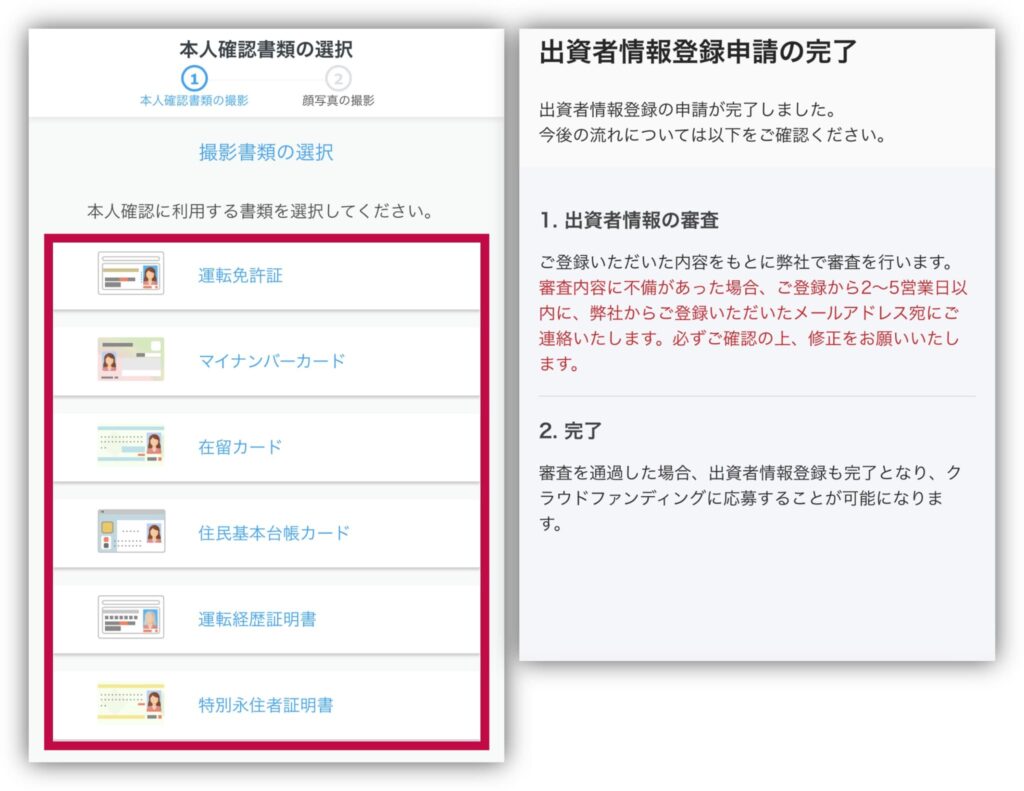
Task: Click the 出資者情報登録申請の完了 page title
Action: pyautogui.click(x=697, y=53)
